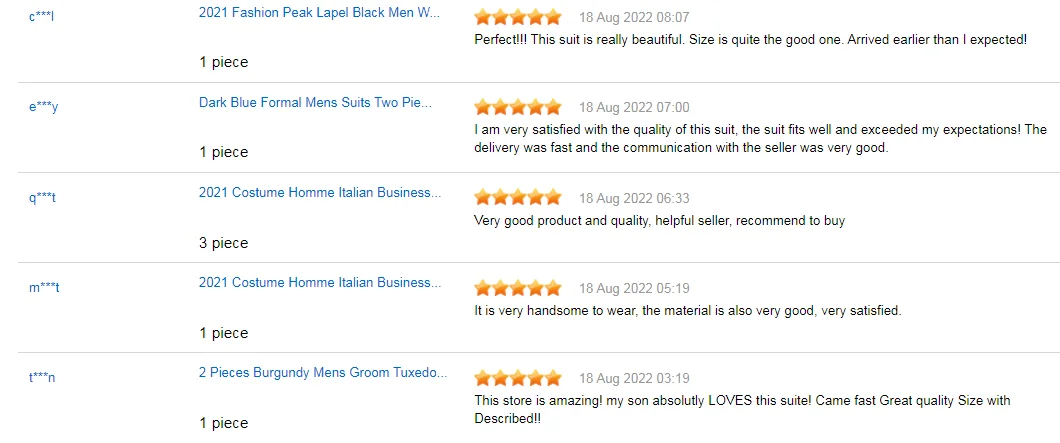Click reviewer name e***y

point(44,107)
